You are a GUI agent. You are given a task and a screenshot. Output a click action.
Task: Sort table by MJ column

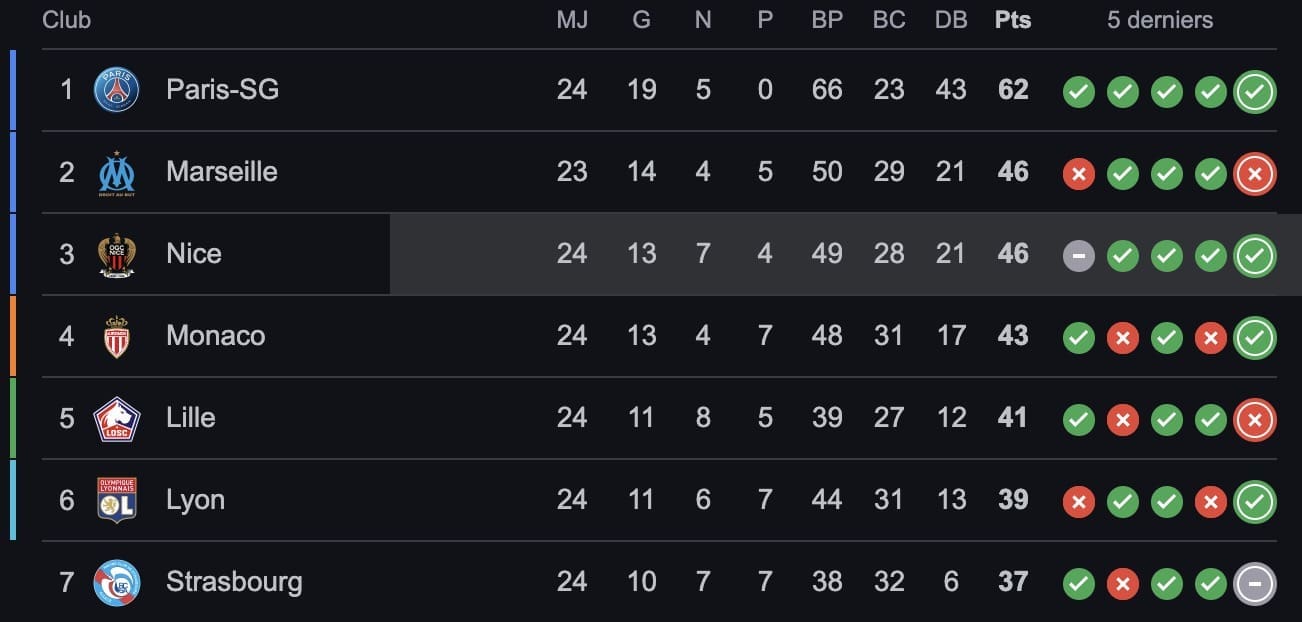572,20
